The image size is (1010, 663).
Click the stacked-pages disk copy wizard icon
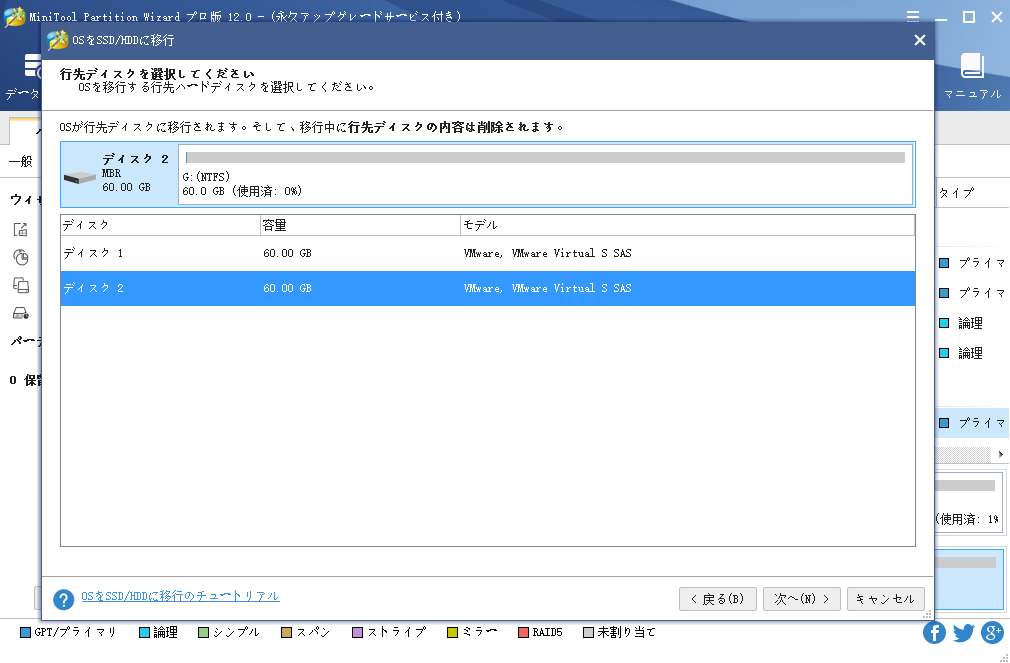[x=21, y=285]
